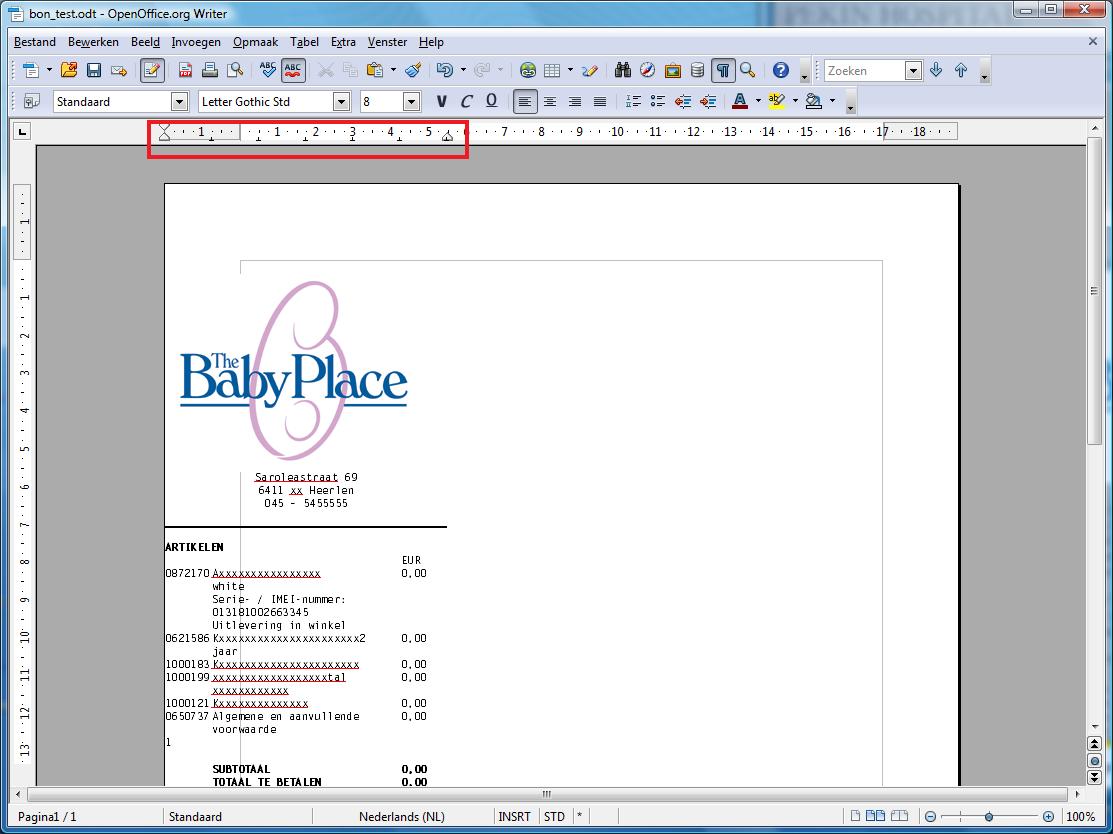Image resolution: width=1113 pixels, height=834 pixels.
Task: Open the Navigator compass icon
Action: pyautogui.click(x=647, y=70)
